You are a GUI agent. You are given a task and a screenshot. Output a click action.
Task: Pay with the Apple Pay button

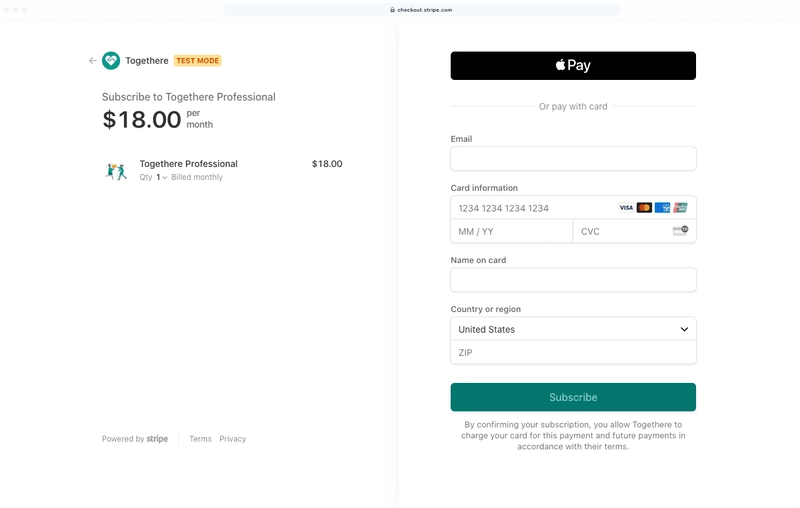tap(573, 66)
